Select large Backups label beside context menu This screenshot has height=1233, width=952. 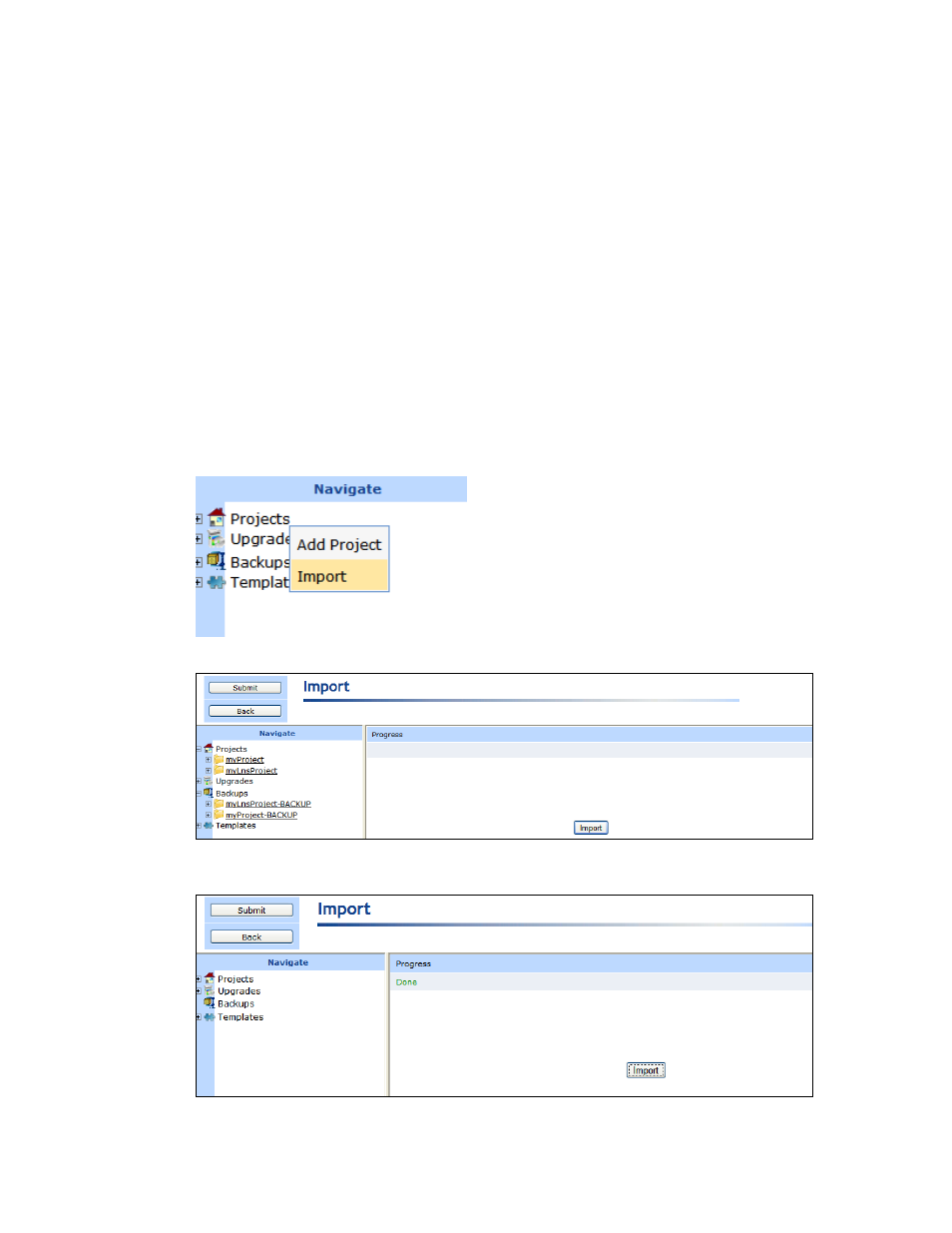point(259,562)
